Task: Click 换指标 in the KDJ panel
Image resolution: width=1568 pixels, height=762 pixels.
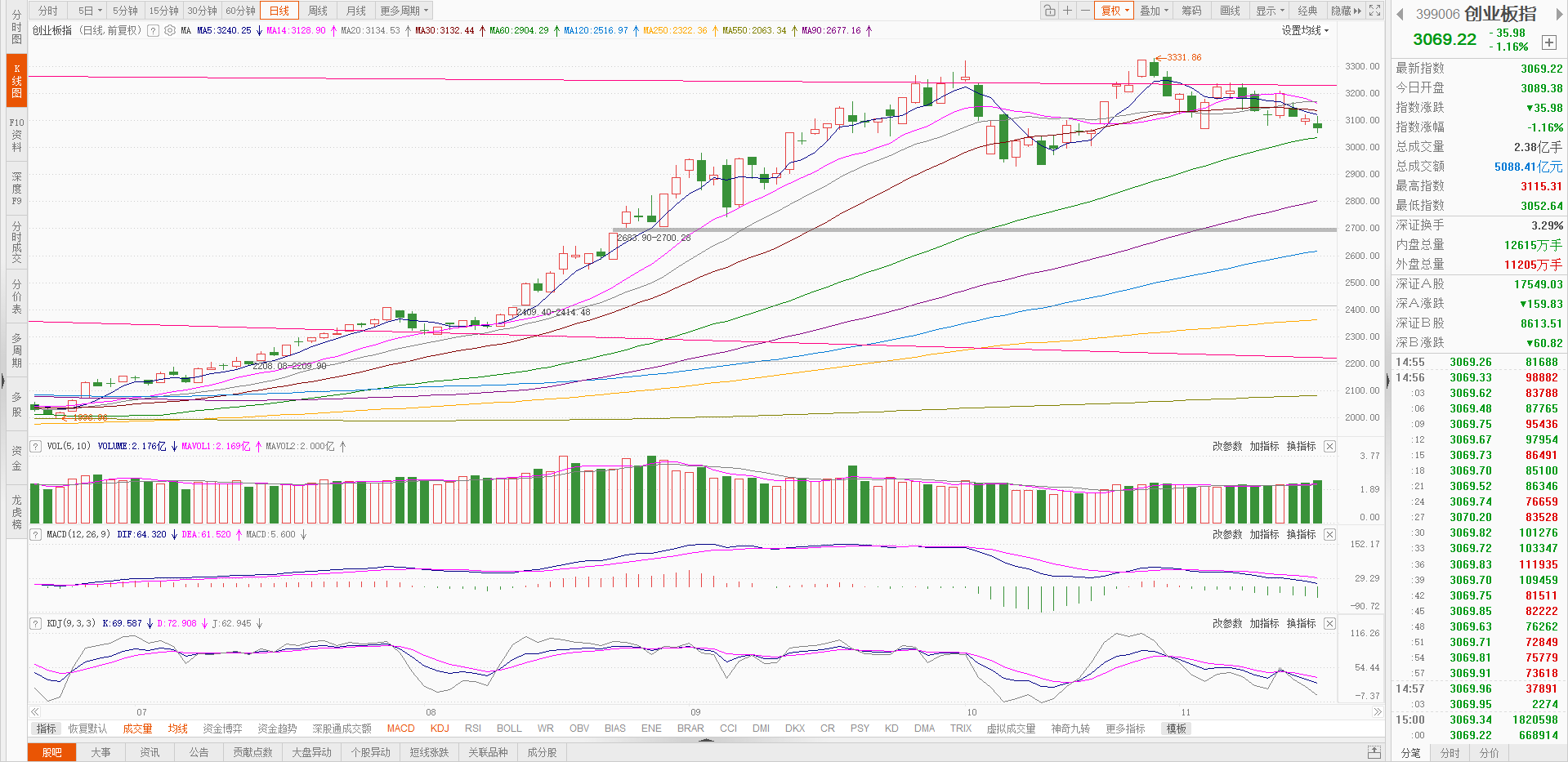Action: [x=1301, y=623]
